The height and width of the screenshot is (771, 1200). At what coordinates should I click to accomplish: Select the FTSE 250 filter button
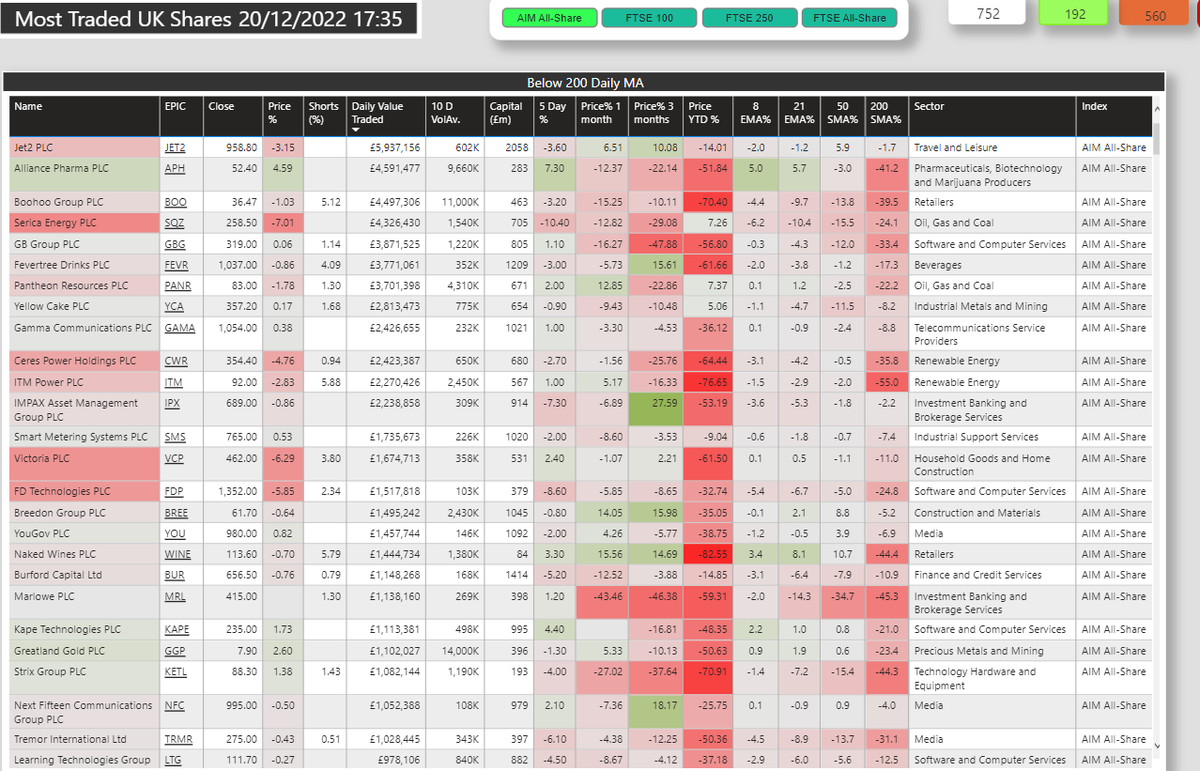pos(749,18)
